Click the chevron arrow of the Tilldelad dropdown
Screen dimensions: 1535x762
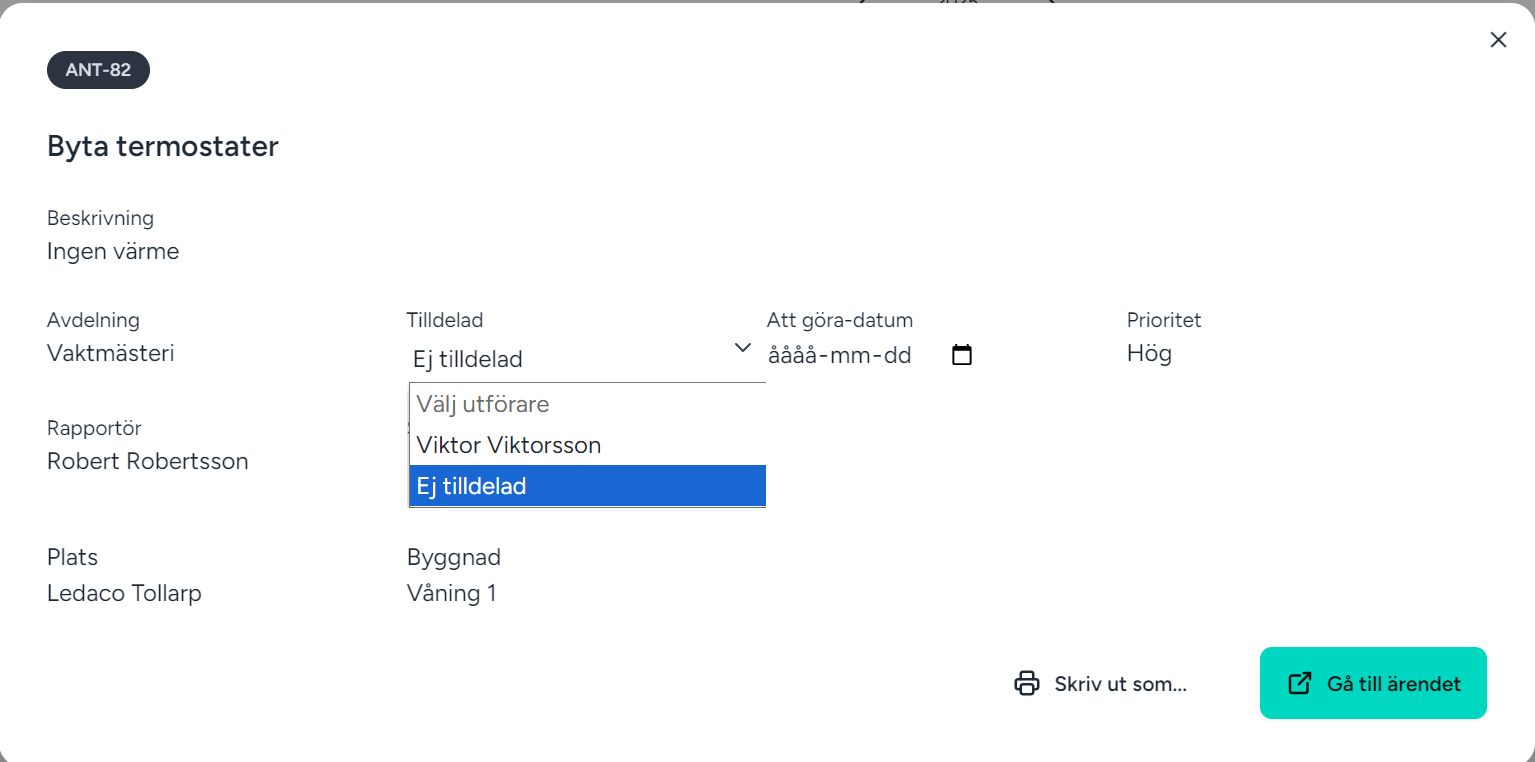743,348
